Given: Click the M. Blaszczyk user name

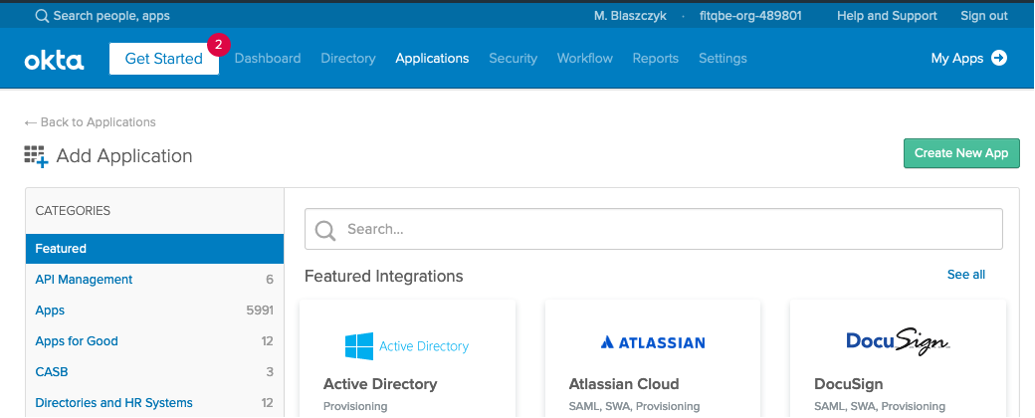Looking at the screenshot, I should (x=632, y=16).
